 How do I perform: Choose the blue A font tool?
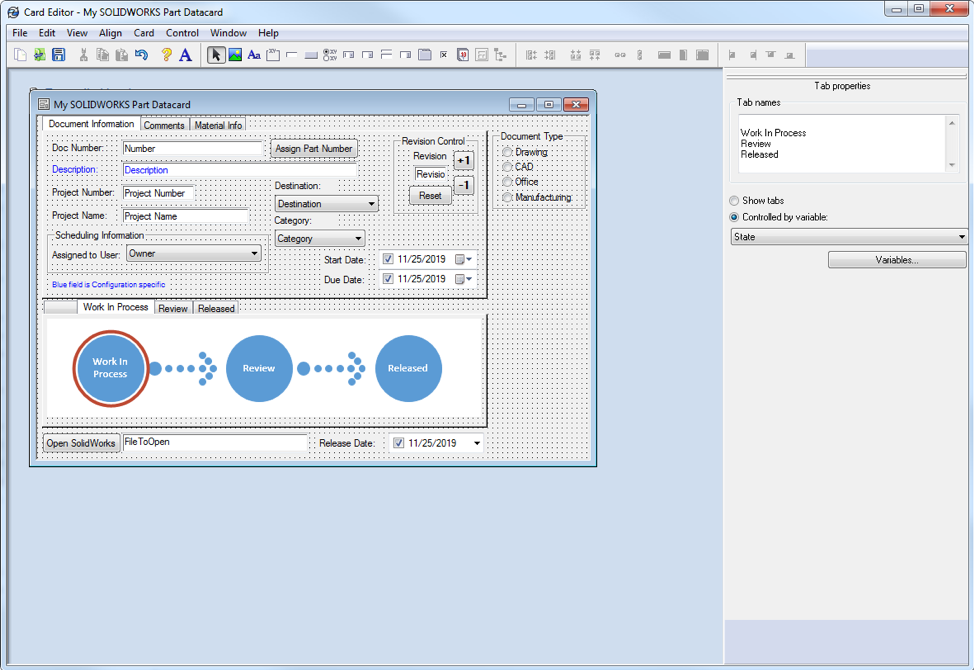[185, 55]
